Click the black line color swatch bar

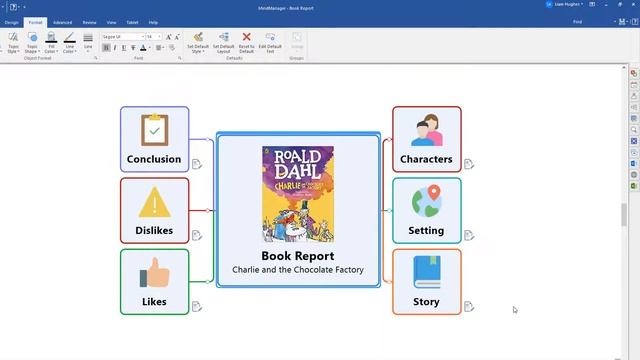click(x=70, y=42)
